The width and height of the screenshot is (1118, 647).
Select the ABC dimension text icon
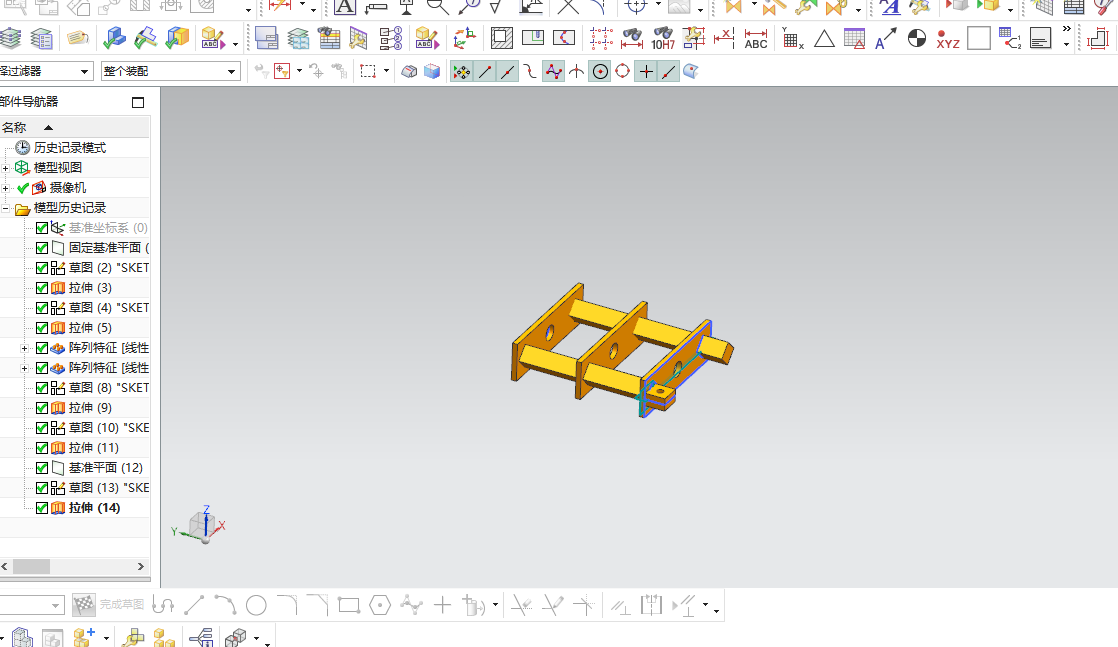(755, 39)
